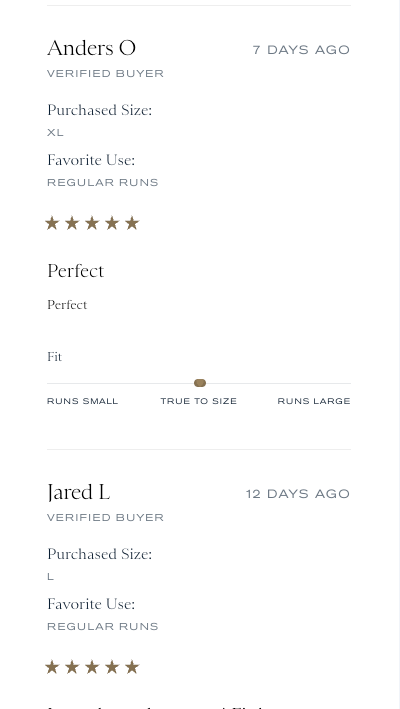
Task: Click the 12 Days Ago timestamp
Action: (298, 494)
